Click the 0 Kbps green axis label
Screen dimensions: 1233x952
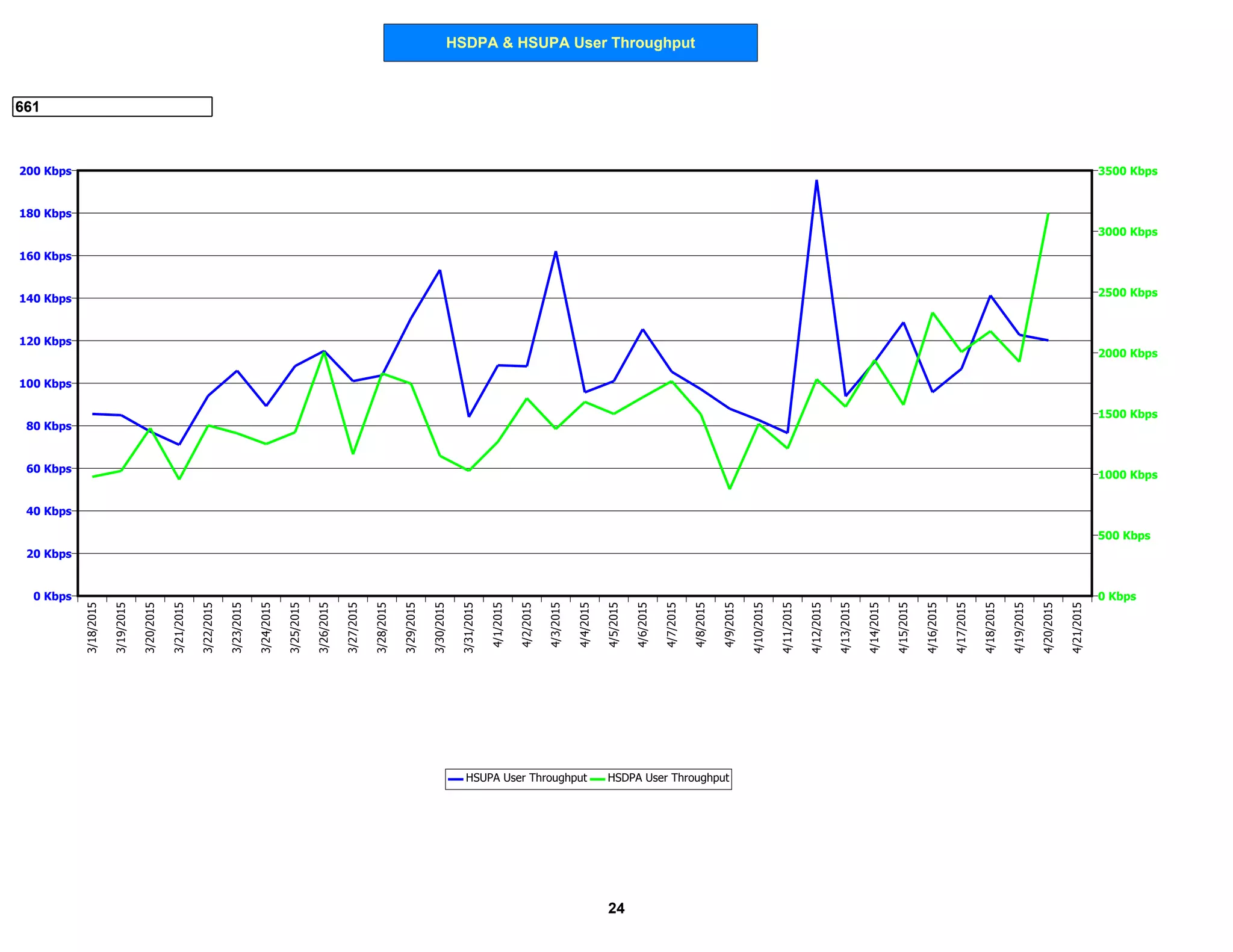tap(1117, 596)
